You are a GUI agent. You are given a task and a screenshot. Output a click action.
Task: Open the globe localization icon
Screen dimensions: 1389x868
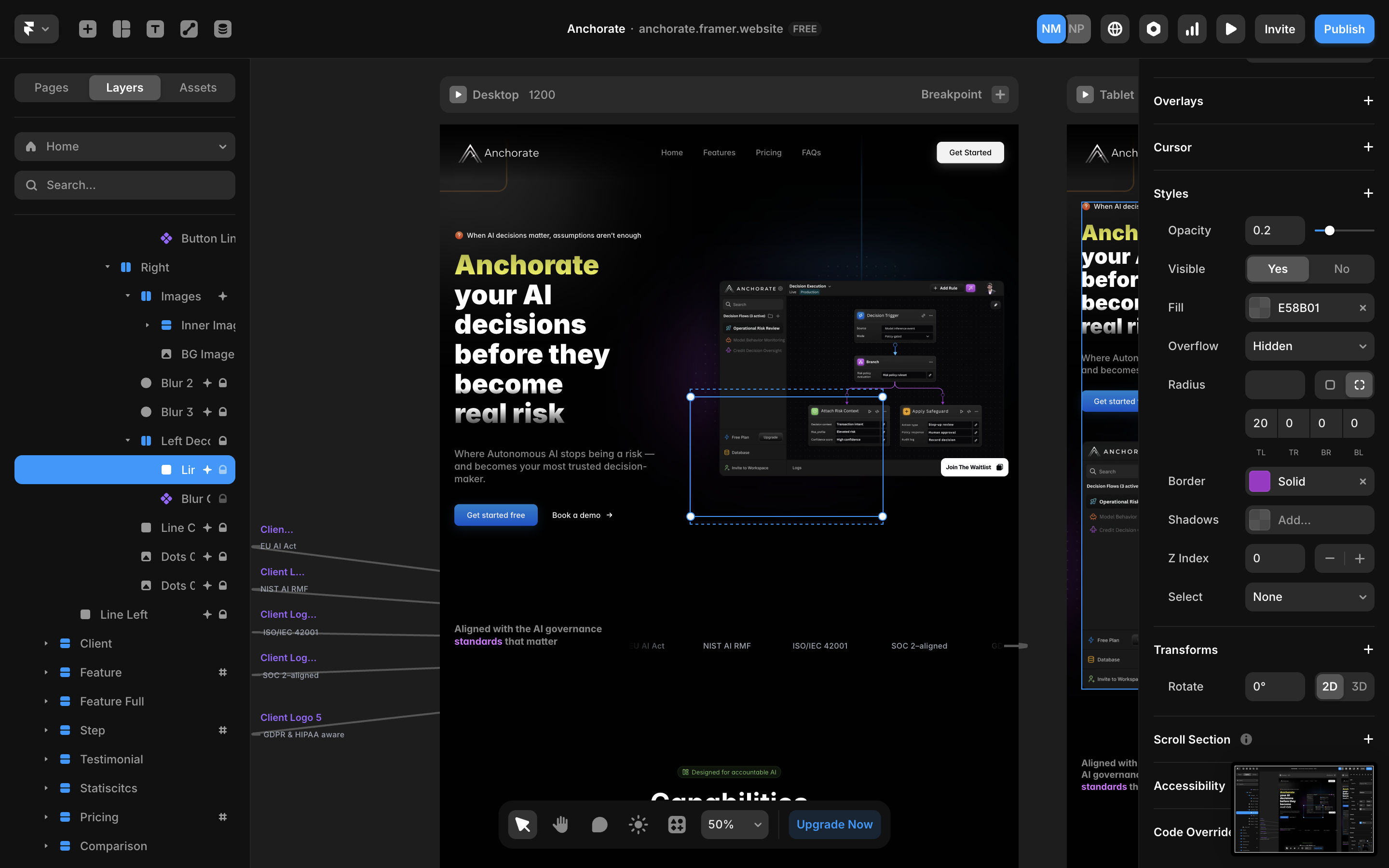[1115, 29]
